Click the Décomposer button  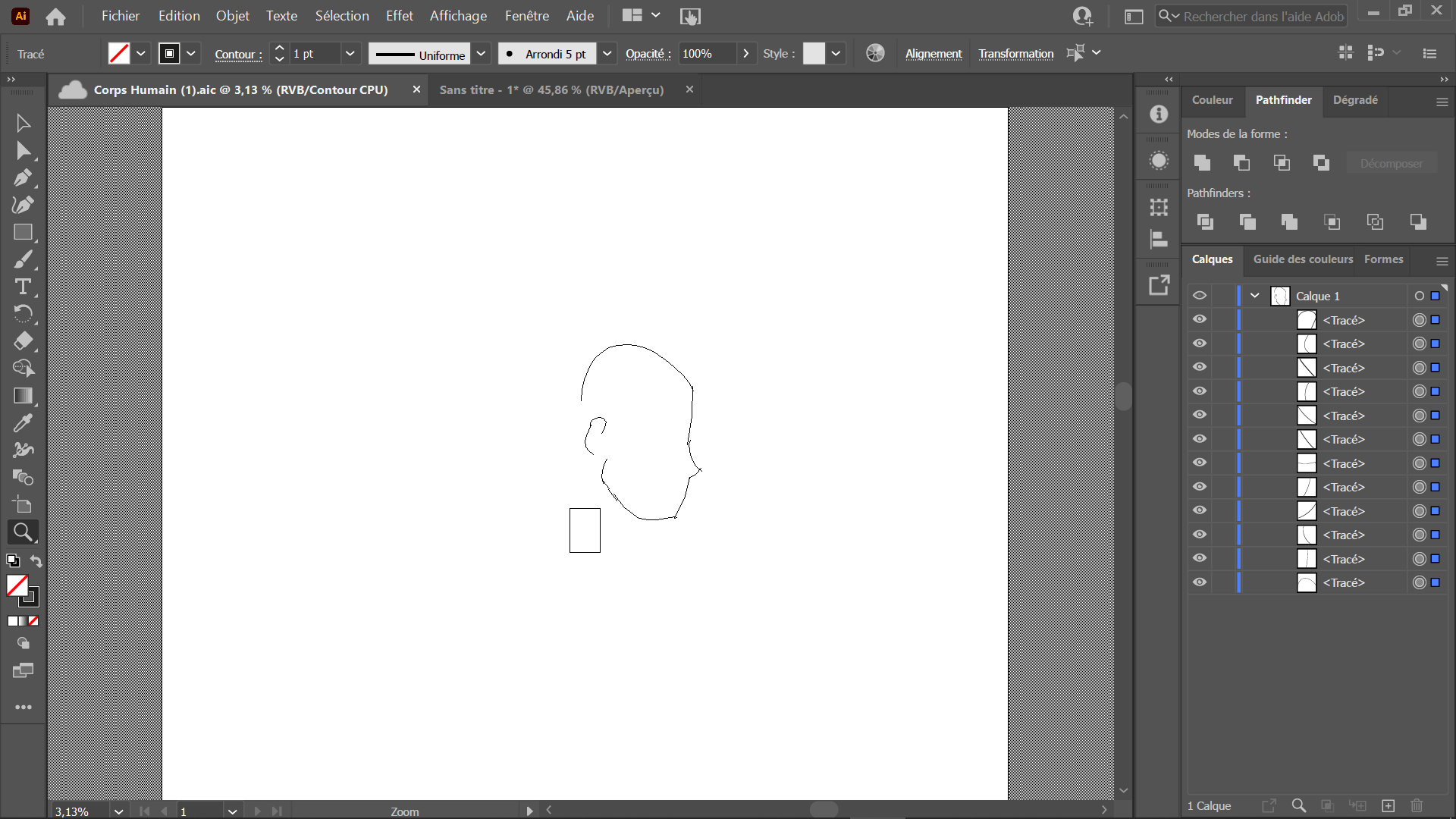point(1392,163)
